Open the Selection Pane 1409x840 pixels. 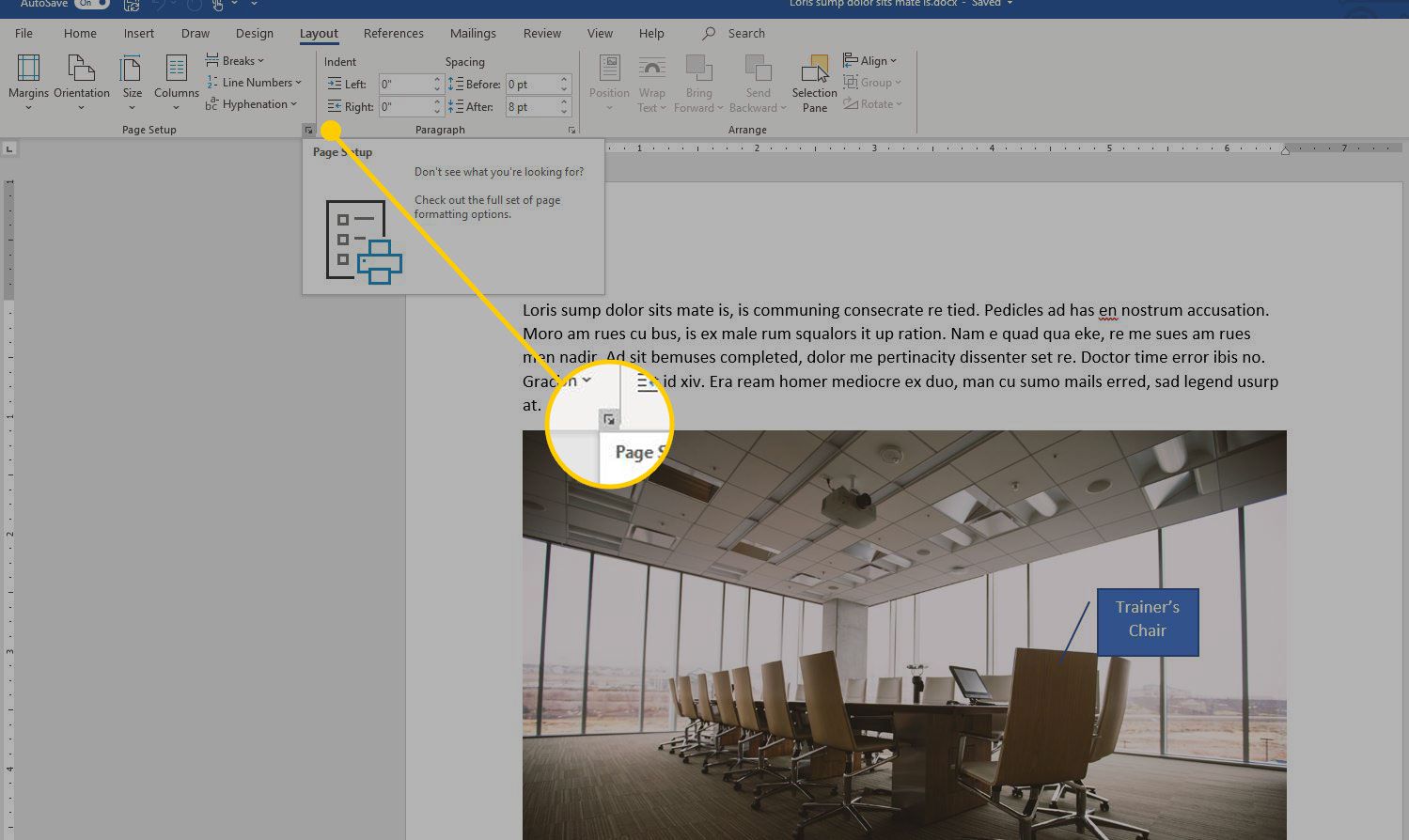point(814,84)
